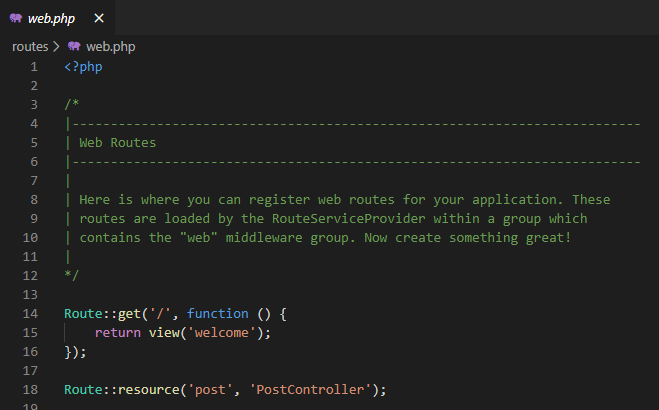
Task: Place cursor on the <?php opening tag
Action: point(83,67)
